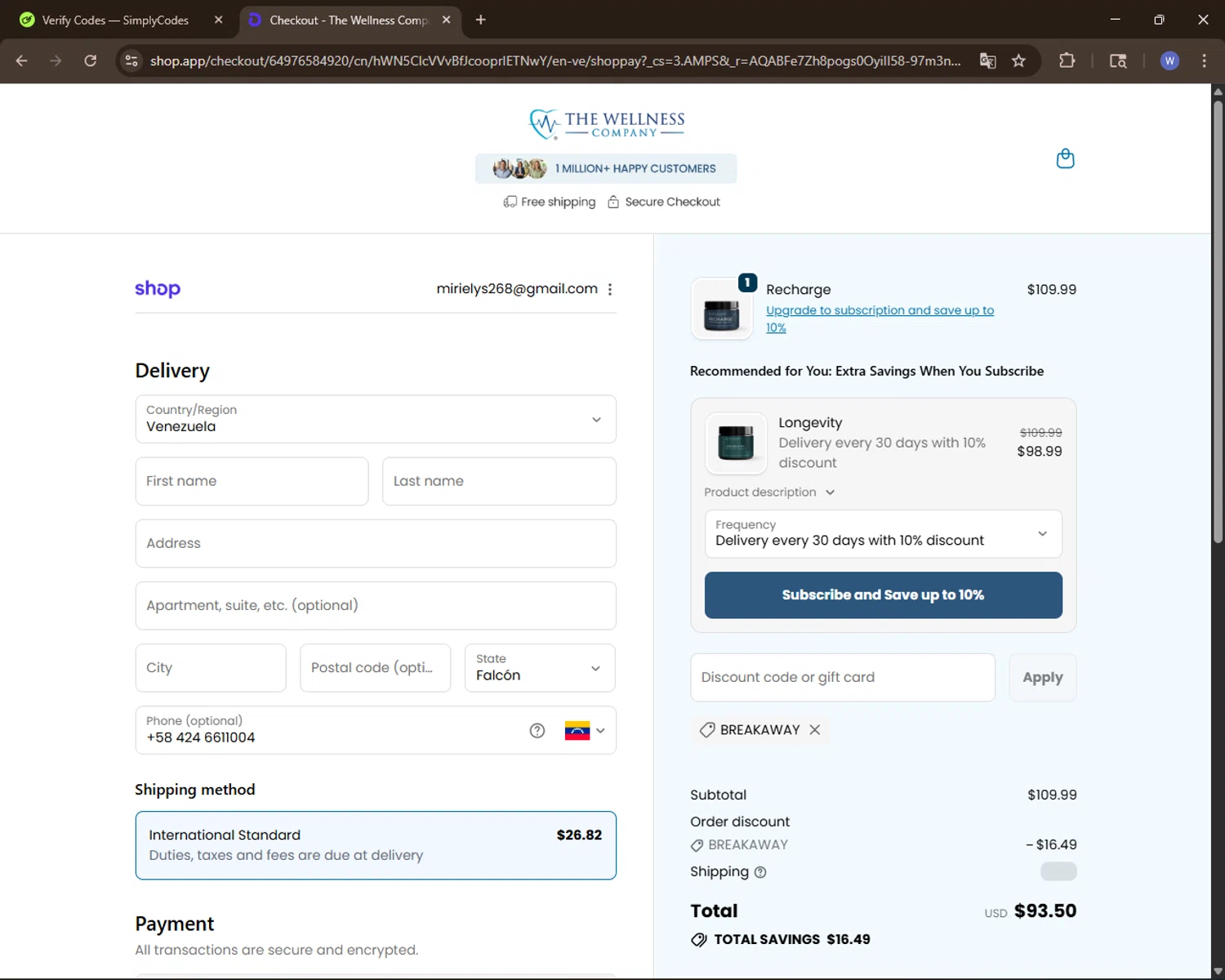Click the Longevity discounted price $98.99
Viewport: 1225px width, 980px height.
[x=1040, y=452]
